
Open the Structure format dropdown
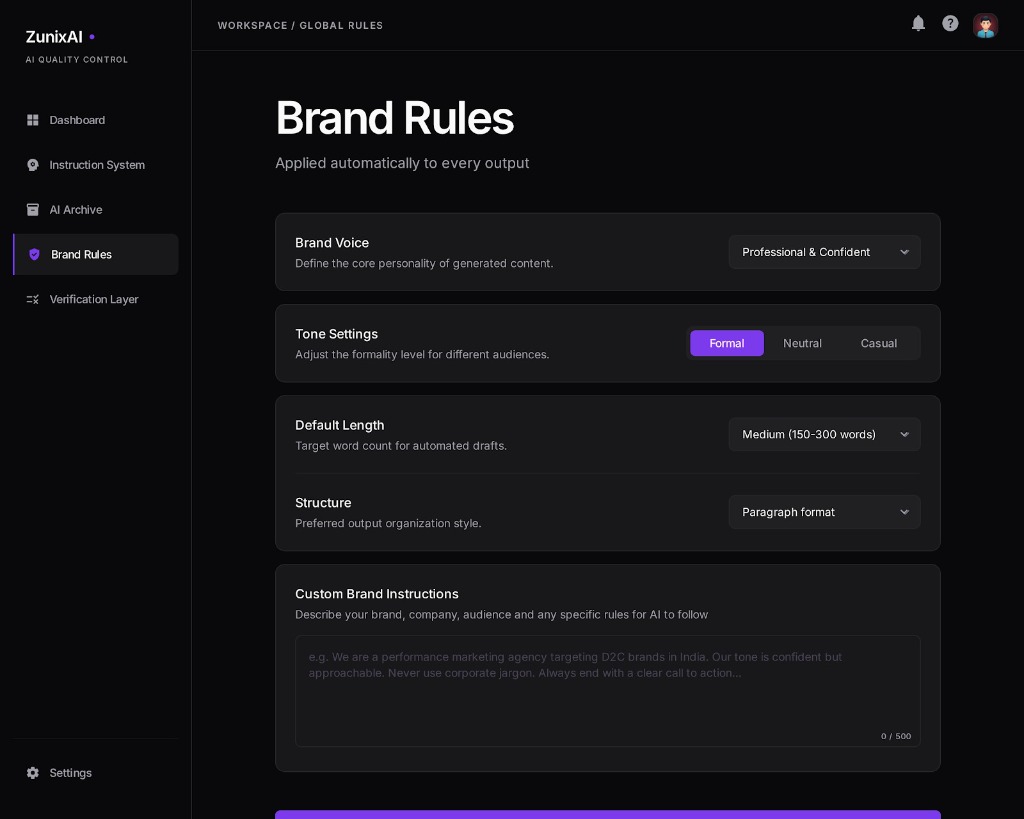pos(824,512)
